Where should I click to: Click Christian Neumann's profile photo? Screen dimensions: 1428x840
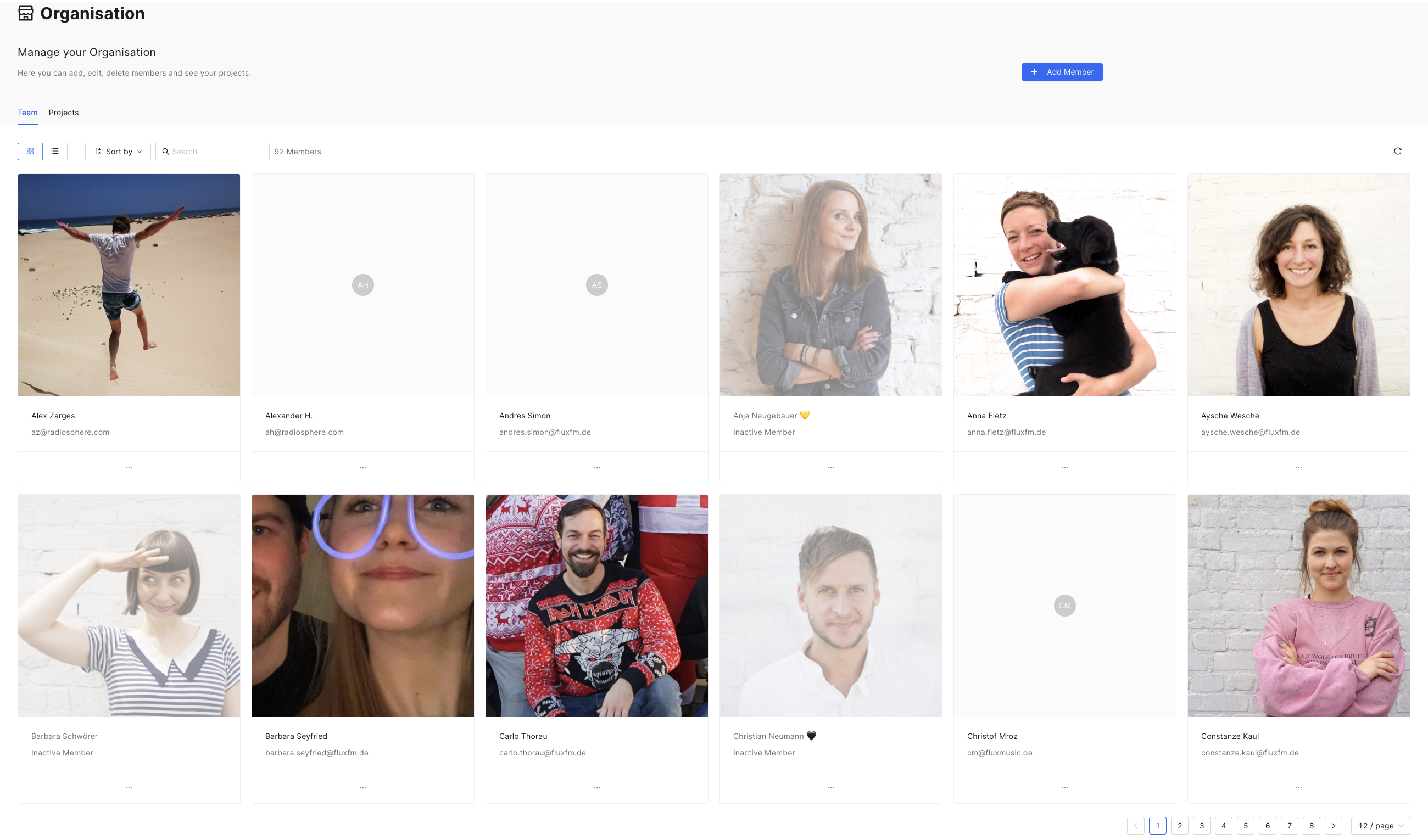click(831, 606)
